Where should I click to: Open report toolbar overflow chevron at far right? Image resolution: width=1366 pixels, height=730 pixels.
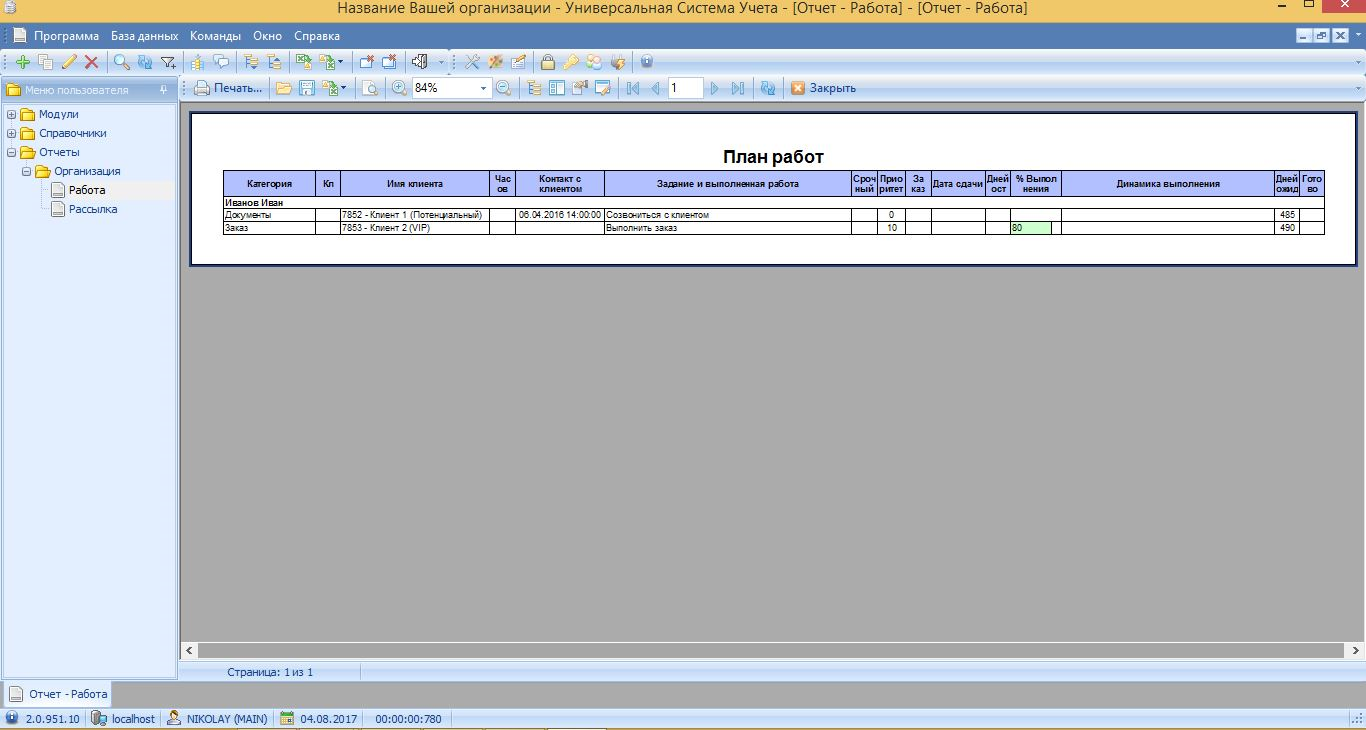[1358, 88]
